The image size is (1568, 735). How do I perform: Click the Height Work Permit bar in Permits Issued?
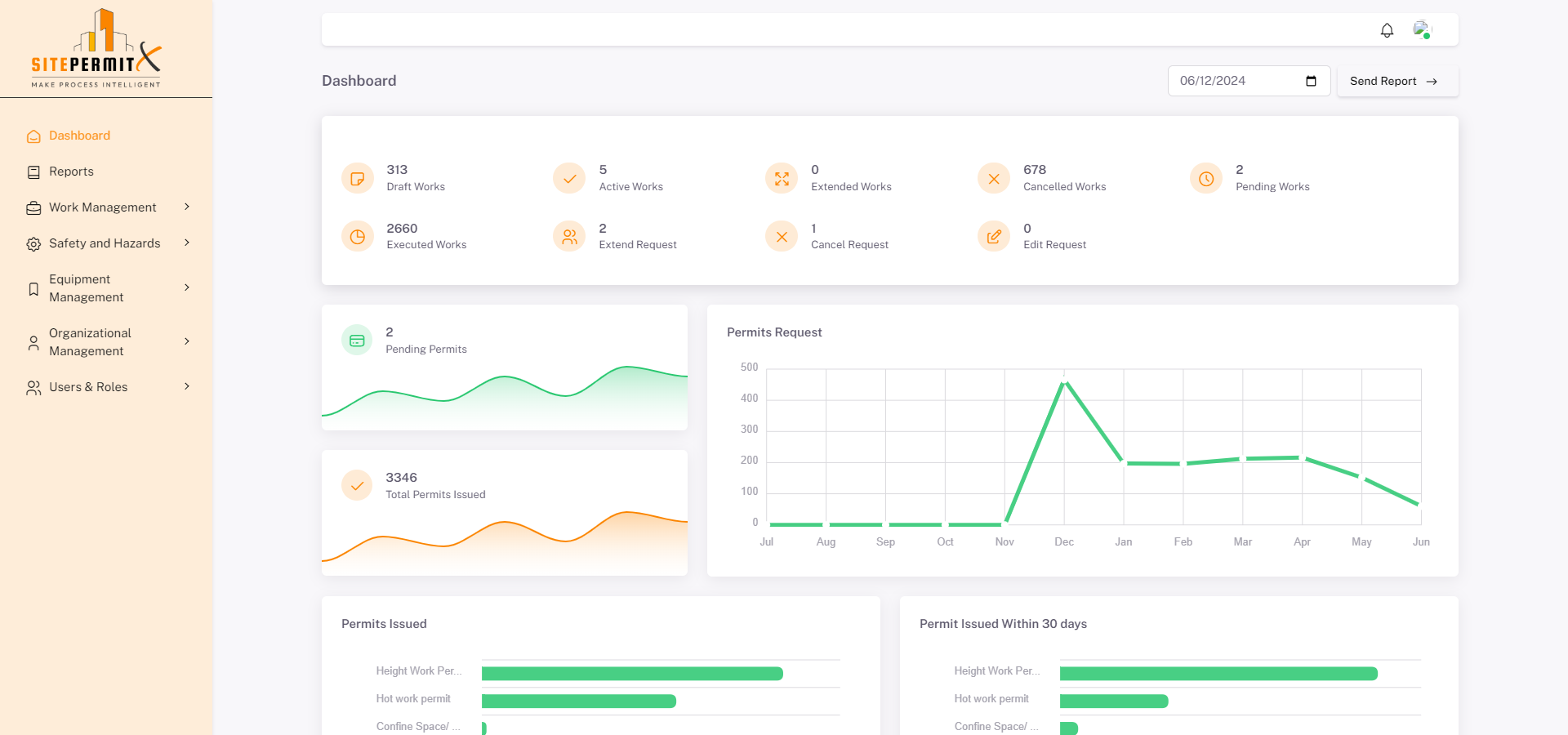632,674
